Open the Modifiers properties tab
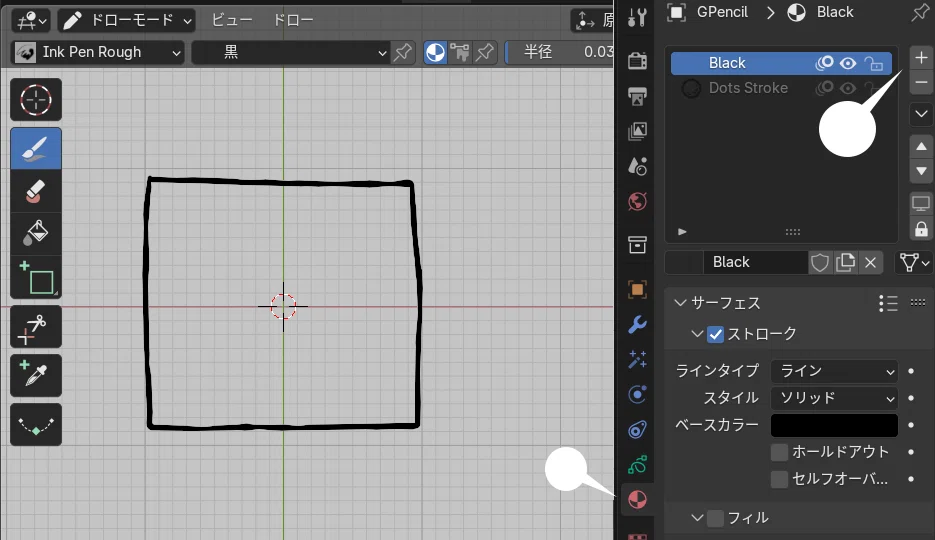Viewport: 935px width, 540px height. click(x=637, y=325)
